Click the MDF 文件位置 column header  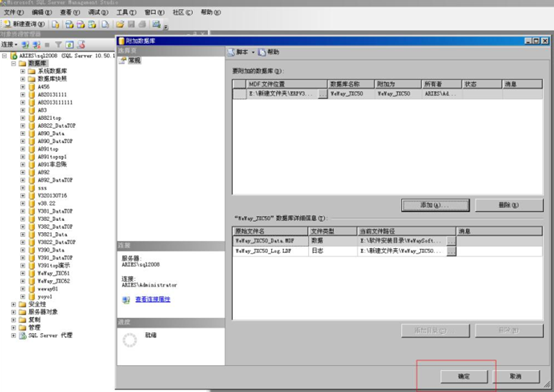point(287,84)
